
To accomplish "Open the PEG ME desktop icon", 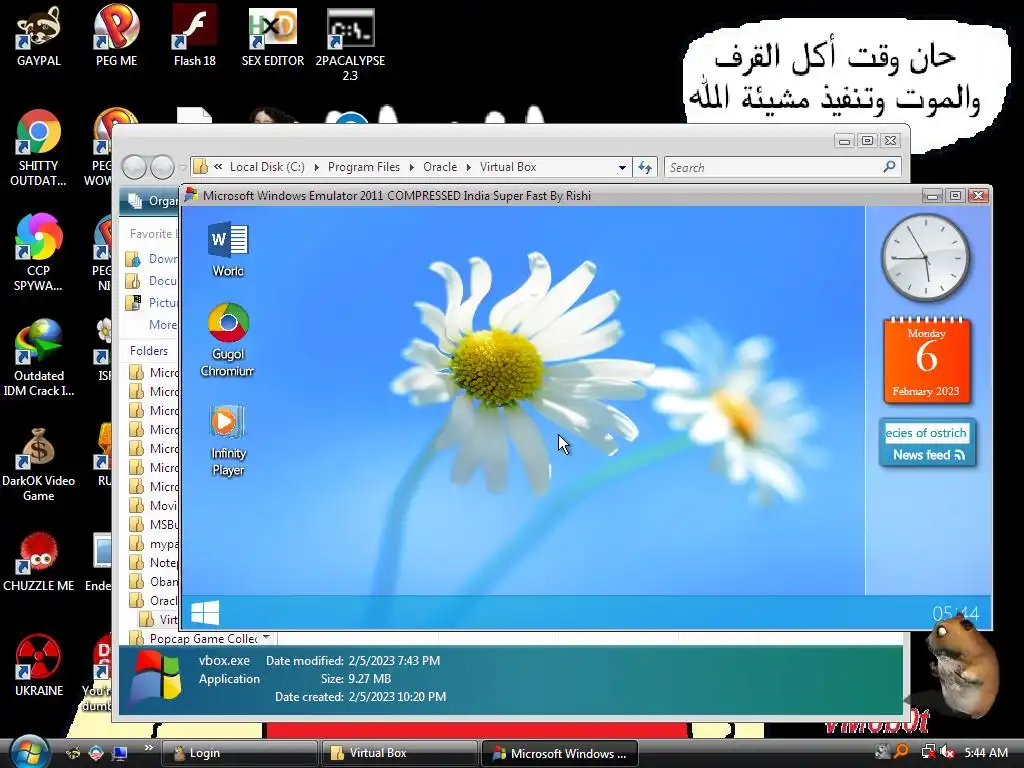I will coord(116,37).
